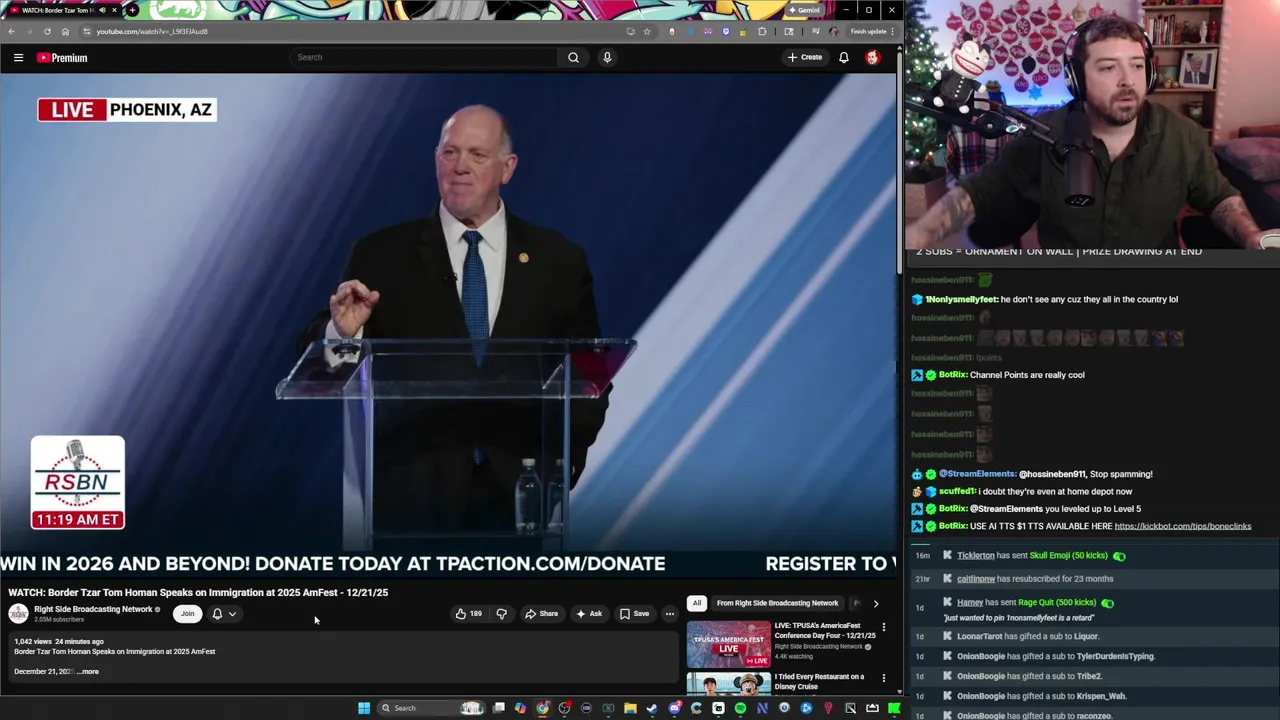The image size is (1280, 720).
Task: Click caitlinoww username in the activity feed
Action: [x=976, y=579]
